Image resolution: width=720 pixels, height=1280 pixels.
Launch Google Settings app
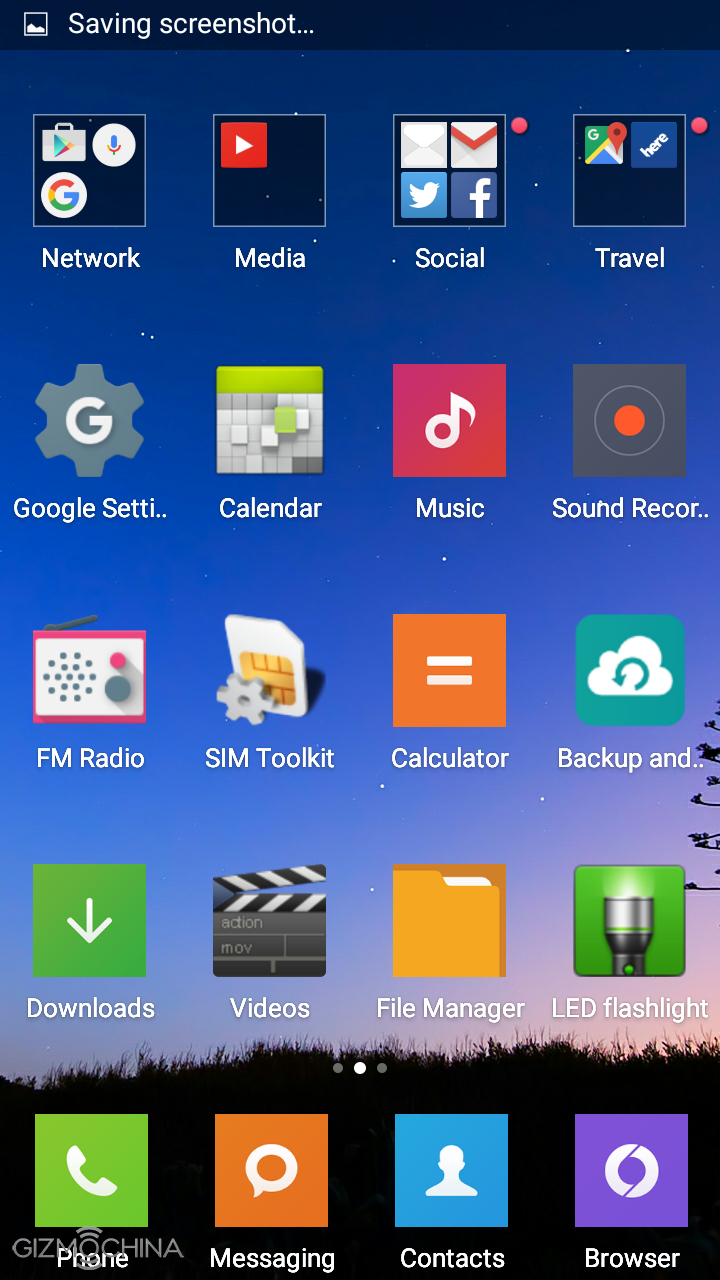click(x=90, y=420)
